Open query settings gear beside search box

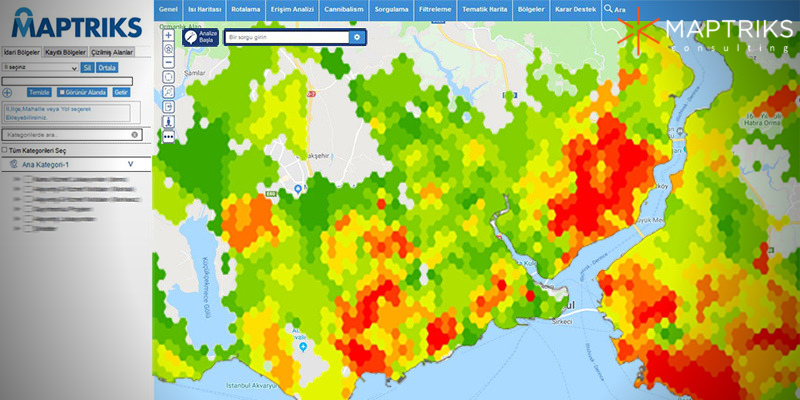(356, 37)
